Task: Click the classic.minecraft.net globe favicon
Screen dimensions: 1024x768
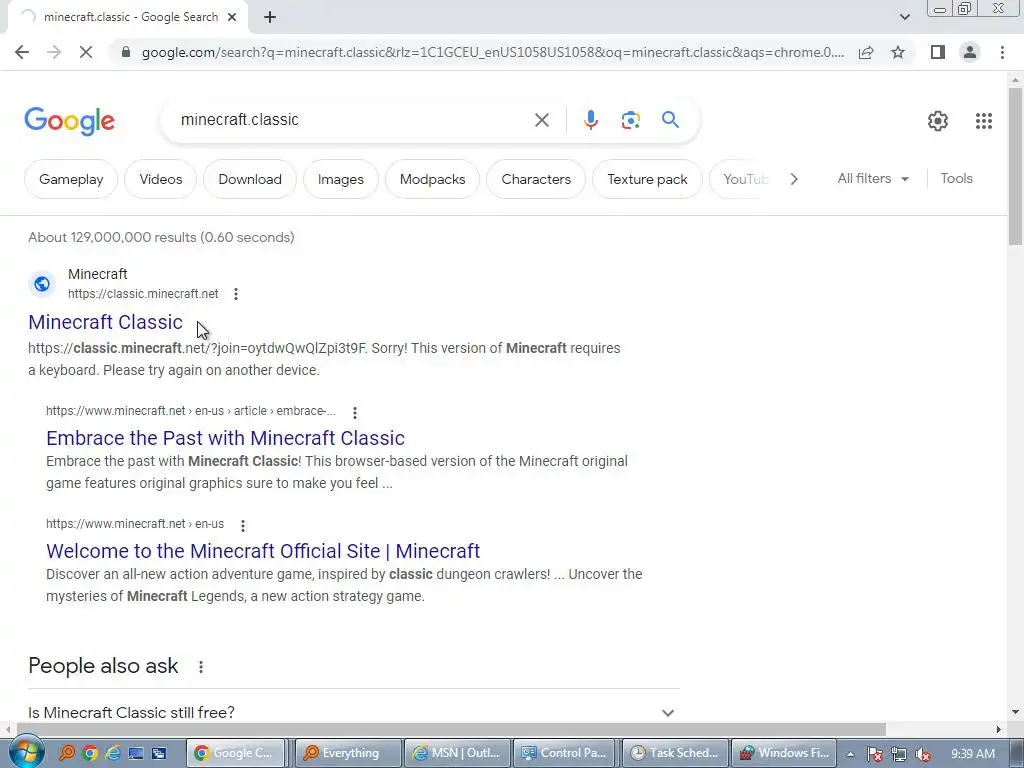Action: tap(42, 283)
